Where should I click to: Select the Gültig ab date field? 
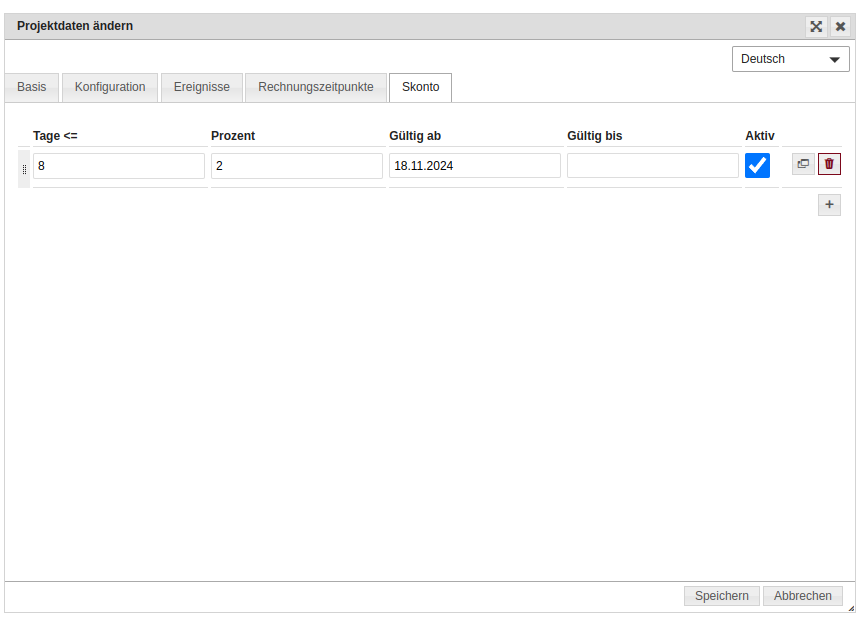475,166
